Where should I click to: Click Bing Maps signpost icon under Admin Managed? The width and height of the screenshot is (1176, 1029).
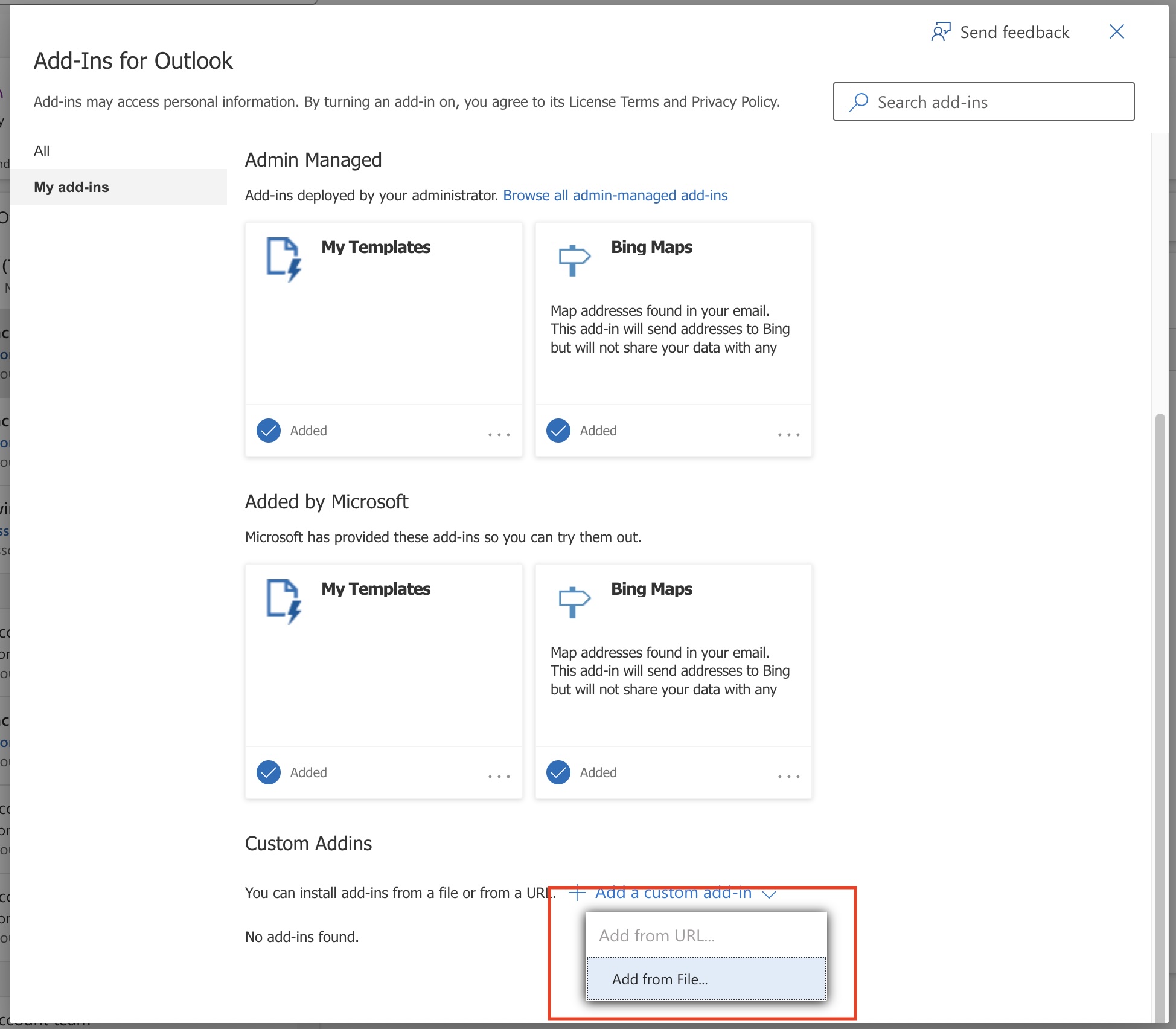click(574, 260)
